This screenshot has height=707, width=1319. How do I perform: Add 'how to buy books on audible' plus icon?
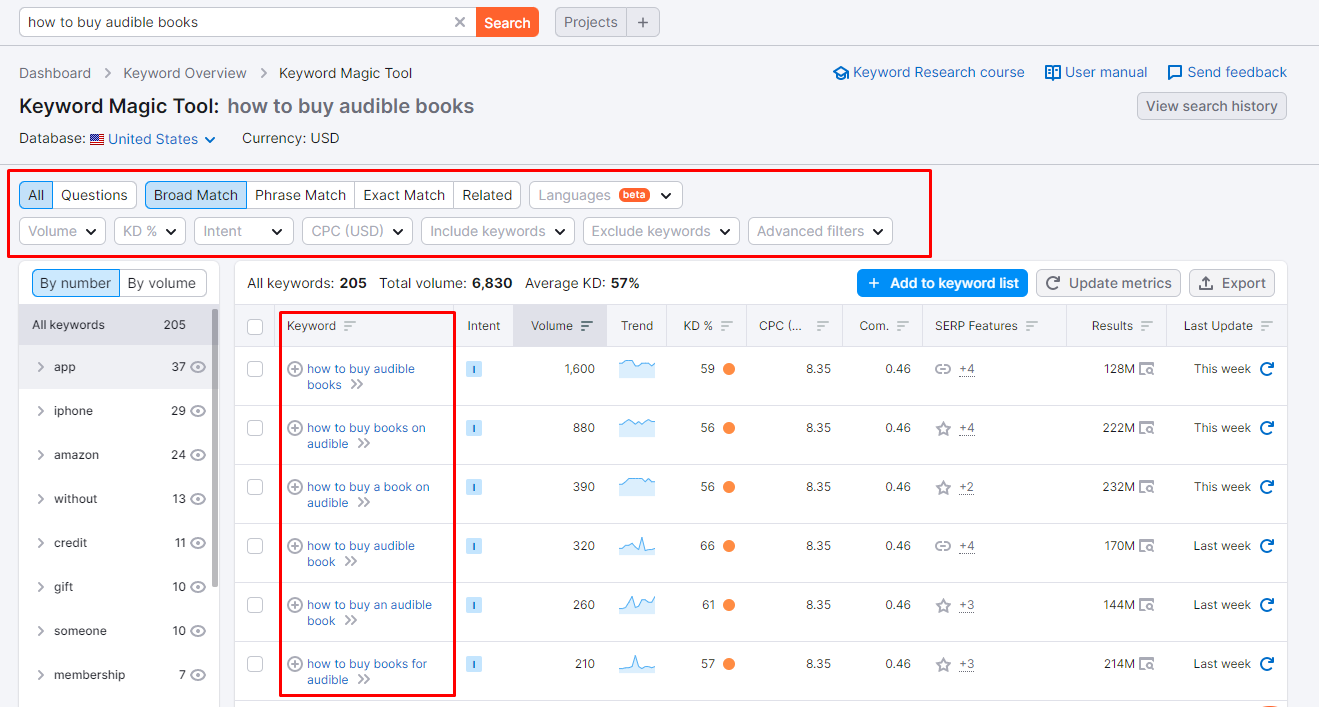(295, 428)
